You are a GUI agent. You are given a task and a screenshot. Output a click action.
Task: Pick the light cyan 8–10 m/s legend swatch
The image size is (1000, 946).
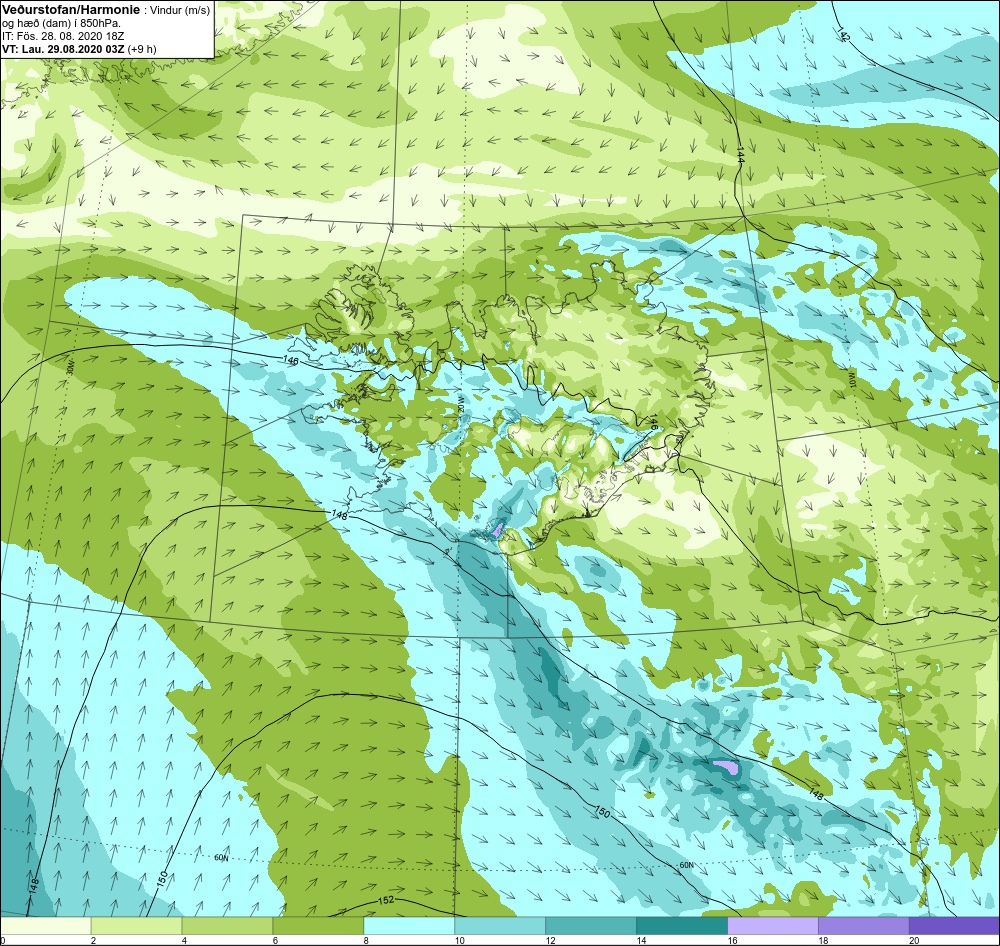click(x=409, y=926)
